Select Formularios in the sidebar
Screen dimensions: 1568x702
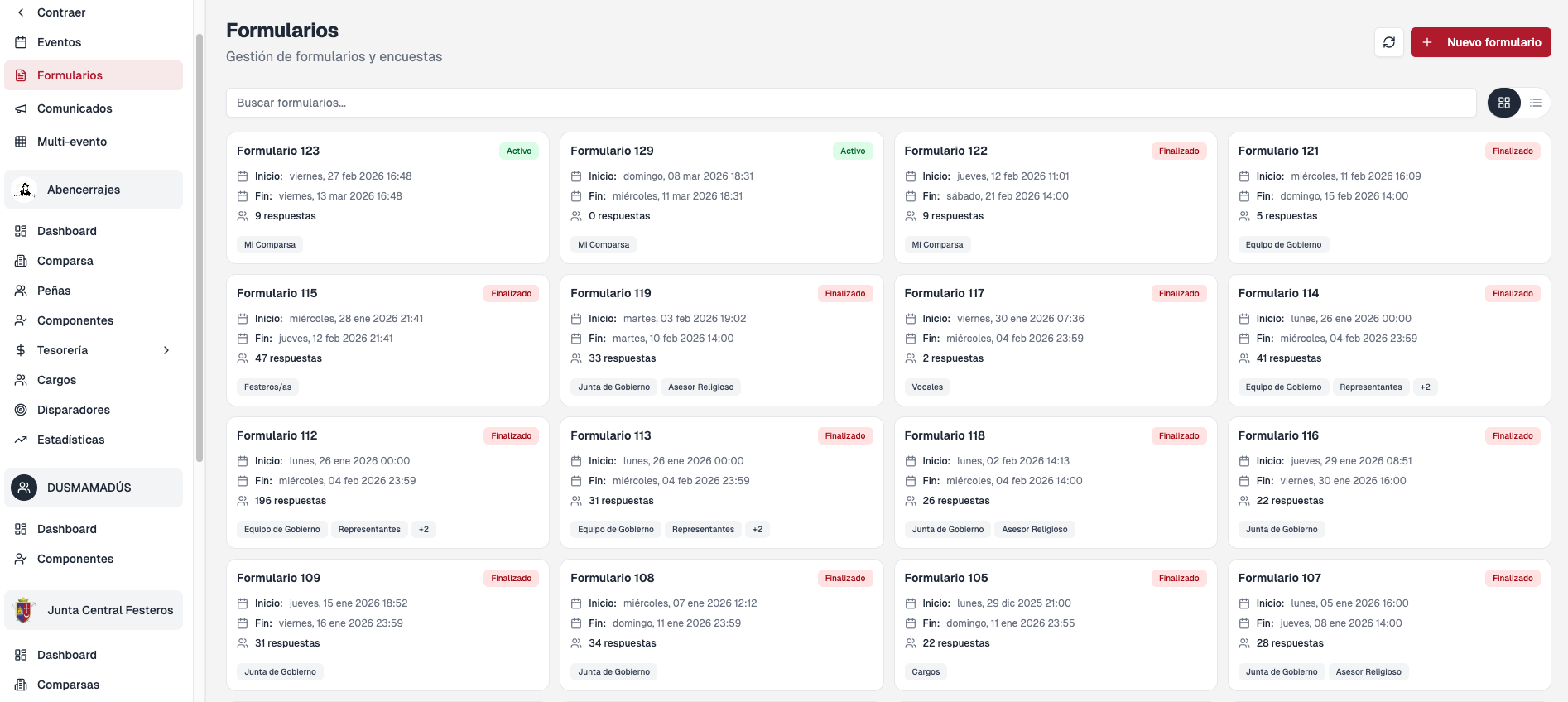pyautogui.click(x=94, y=75)
